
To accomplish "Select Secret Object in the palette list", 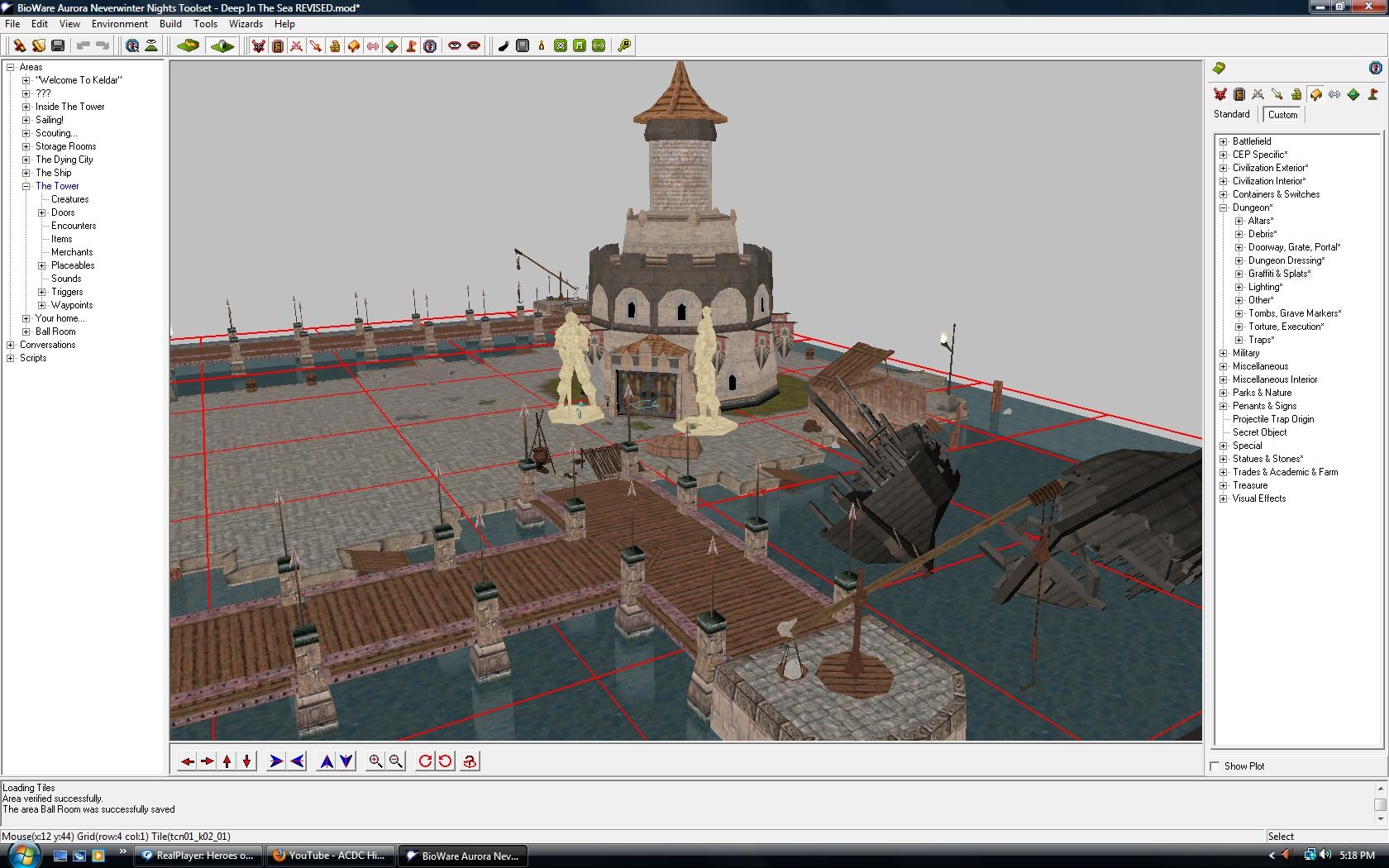I will click(1259, 432).
